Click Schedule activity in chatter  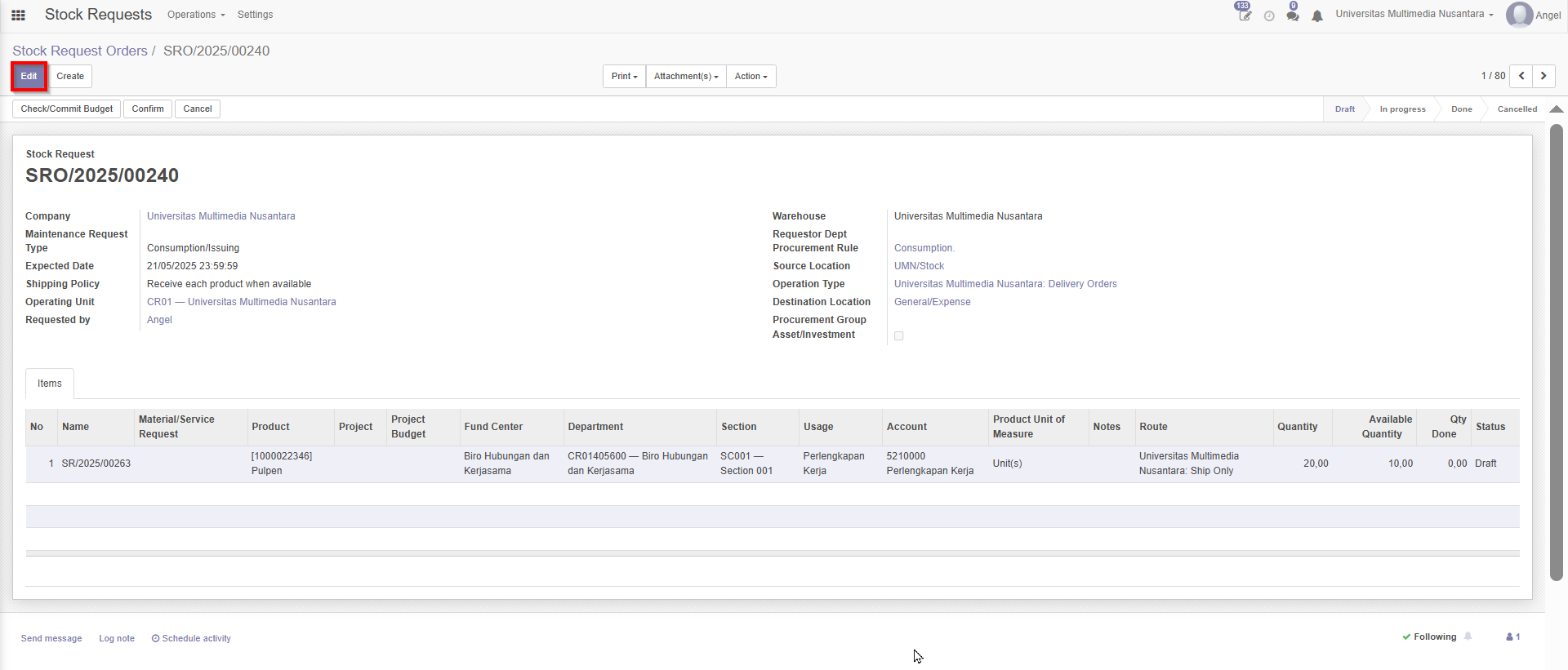point(191,638)
